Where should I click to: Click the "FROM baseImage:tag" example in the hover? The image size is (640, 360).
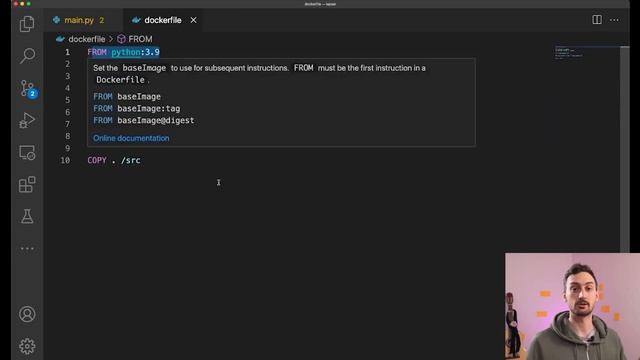coord(136,109)
